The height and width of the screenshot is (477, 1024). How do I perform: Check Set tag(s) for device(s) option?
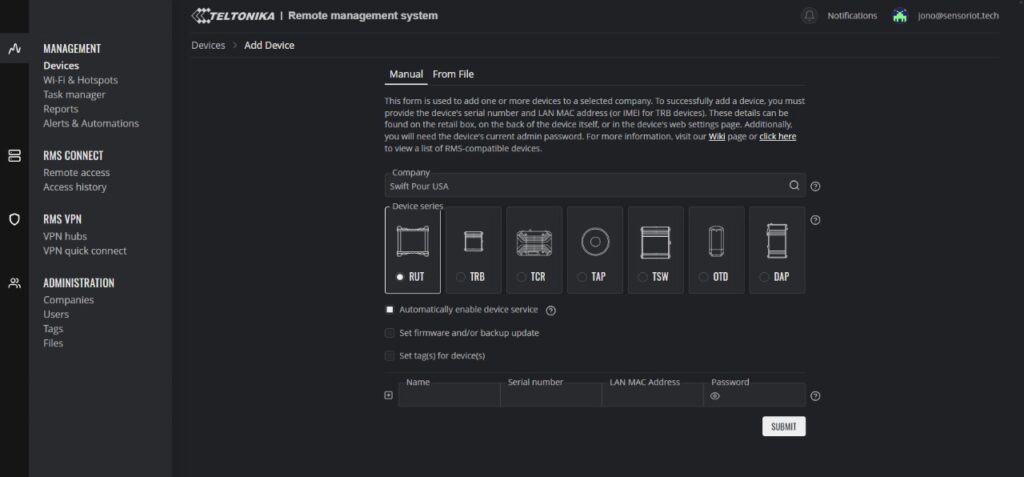390,356
